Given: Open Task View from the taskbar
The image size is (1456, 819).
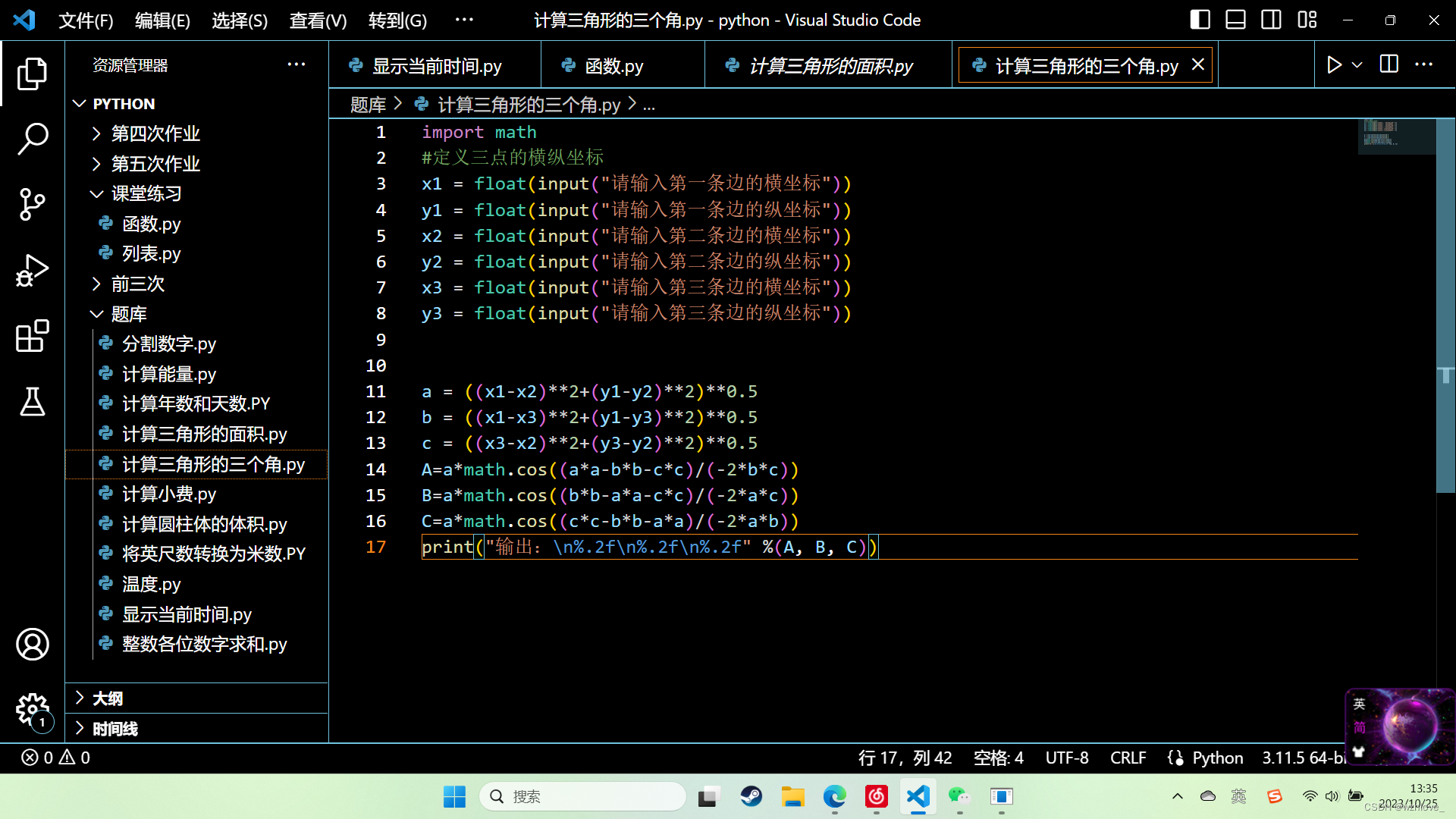Looking at the screenshot, I should coord(708,796).
